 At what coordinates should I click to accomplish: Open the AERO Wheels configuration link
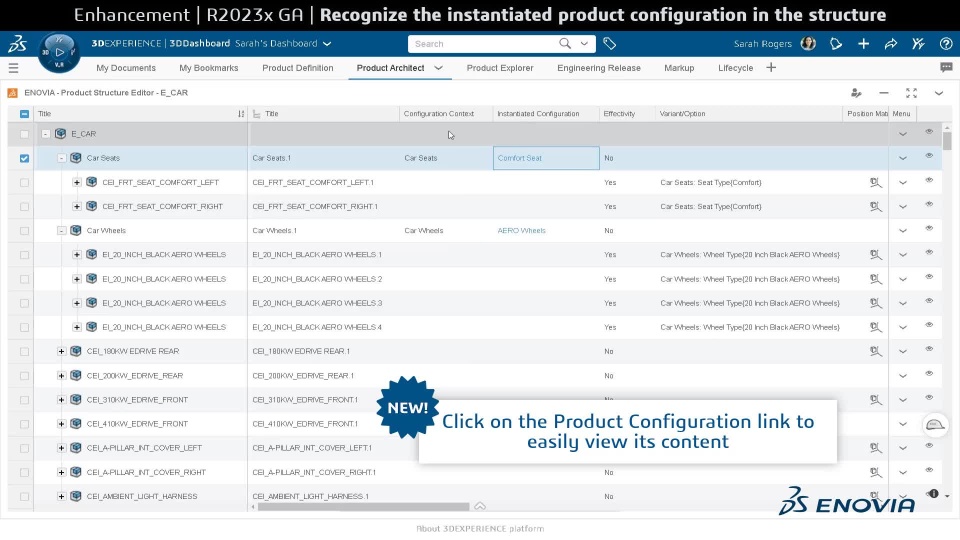click(521, 231)
